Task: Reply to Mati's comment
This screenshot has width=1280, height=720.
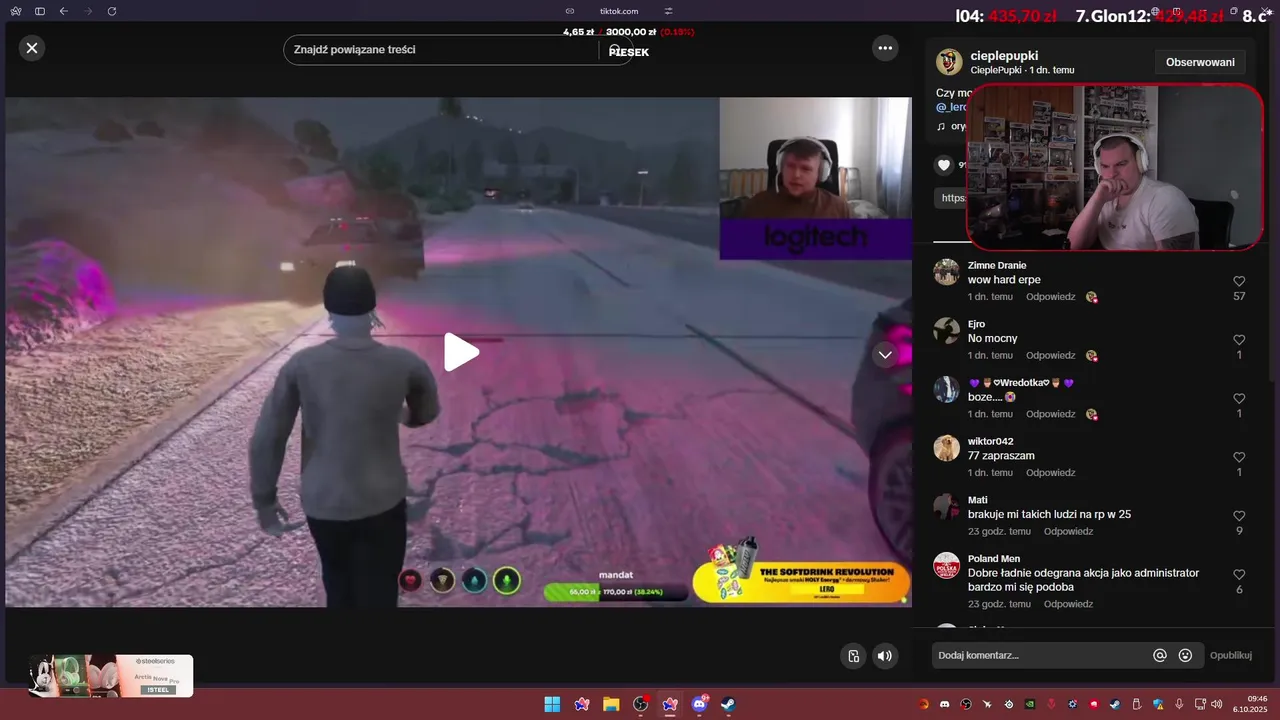Action: coord(1068,531)
